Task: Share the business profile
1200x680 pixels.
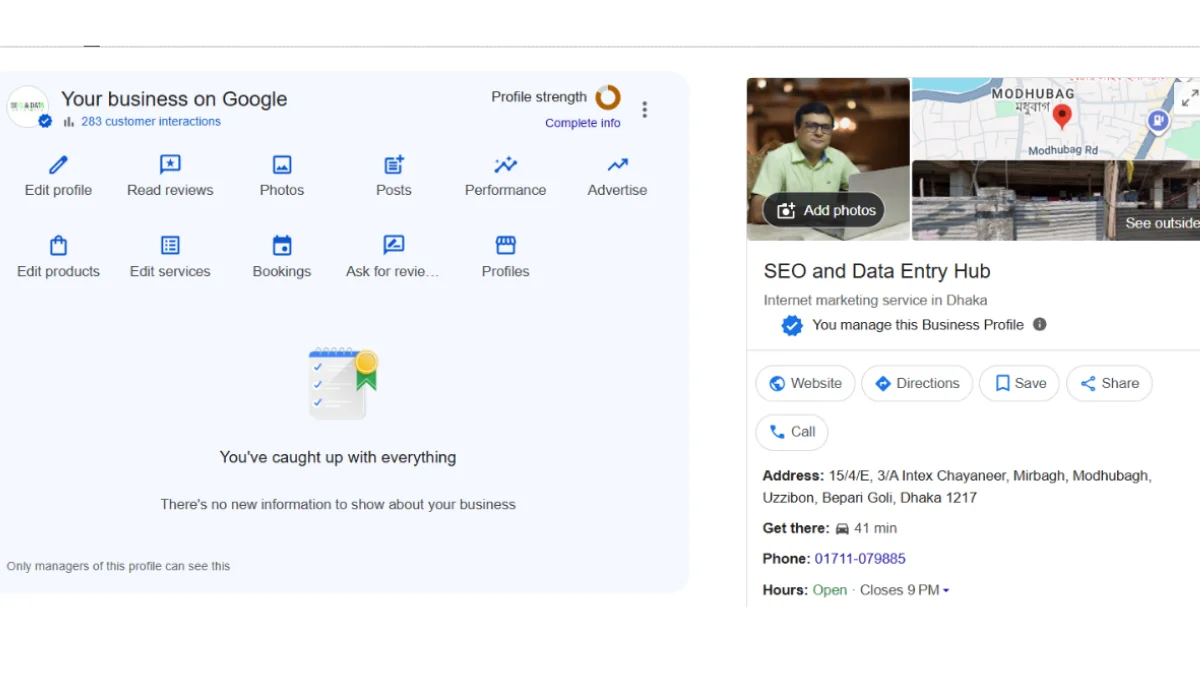Action: [1109, 383]
